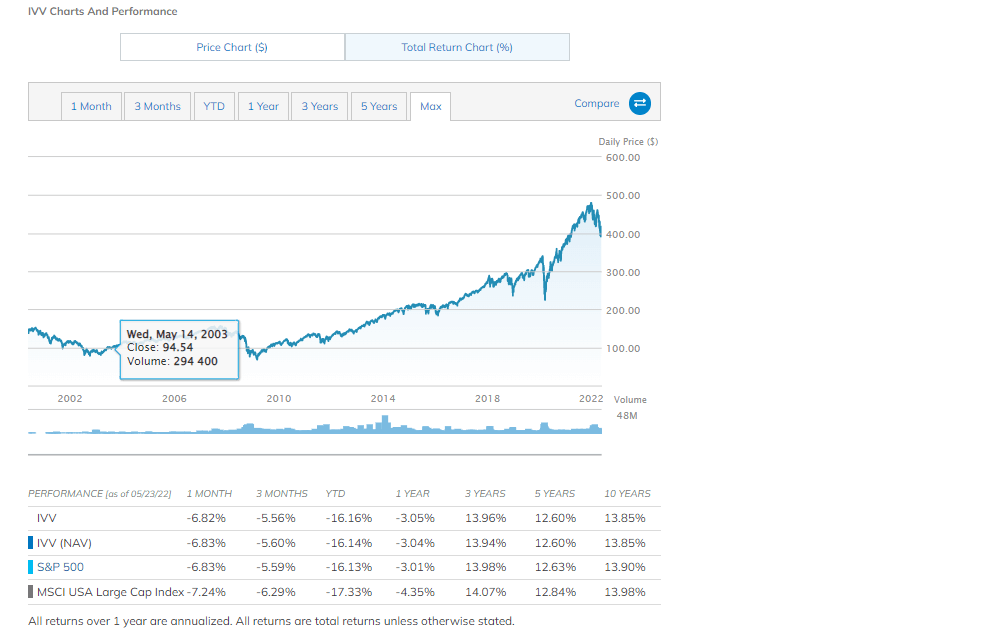Click the IVV (NAV) row label
This screenshot has height=633, width=1002.
point(65,543)
